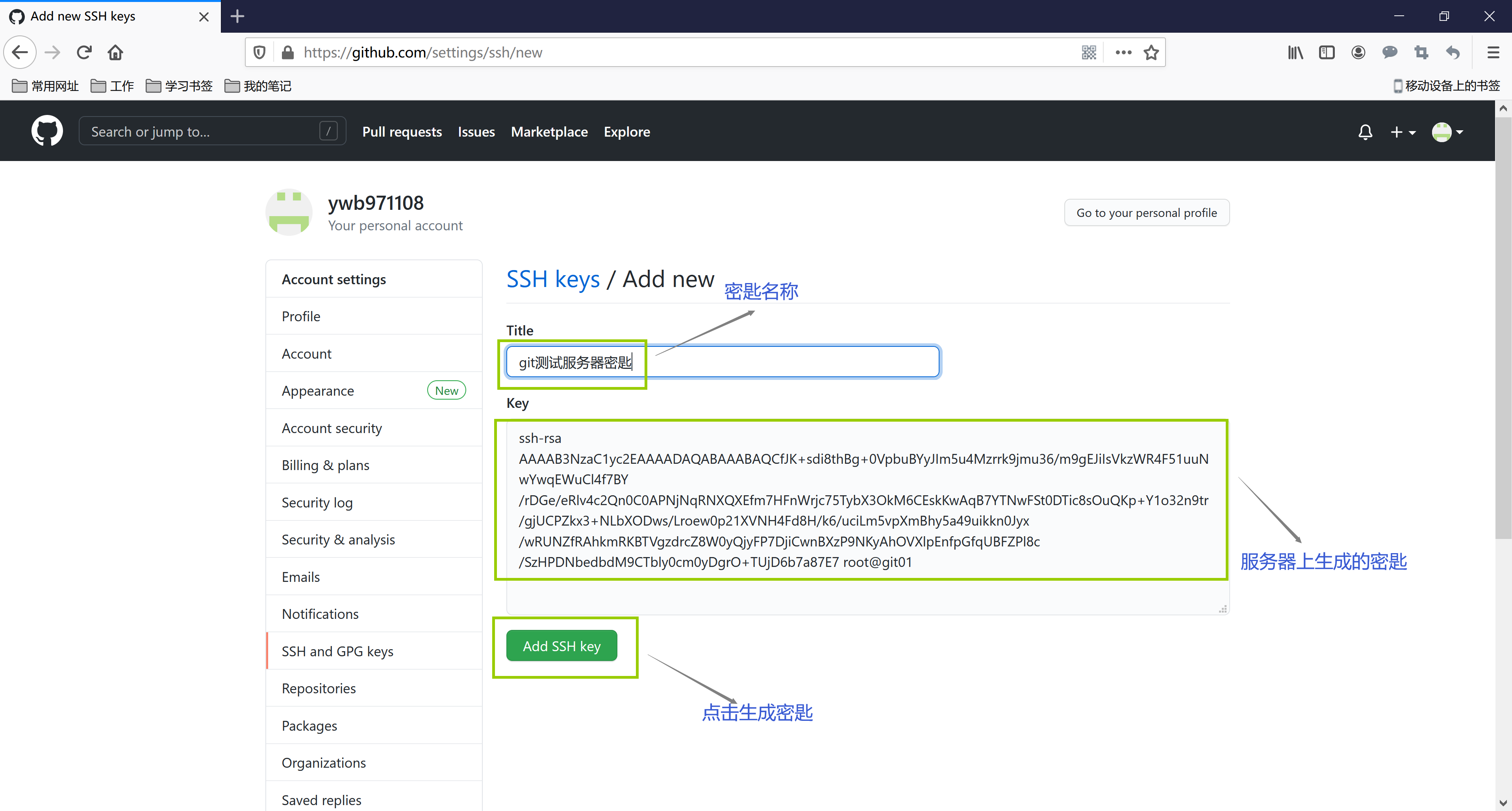Open Account settings item in sidebar
The image size is (1512, 811).
point(374,353)
